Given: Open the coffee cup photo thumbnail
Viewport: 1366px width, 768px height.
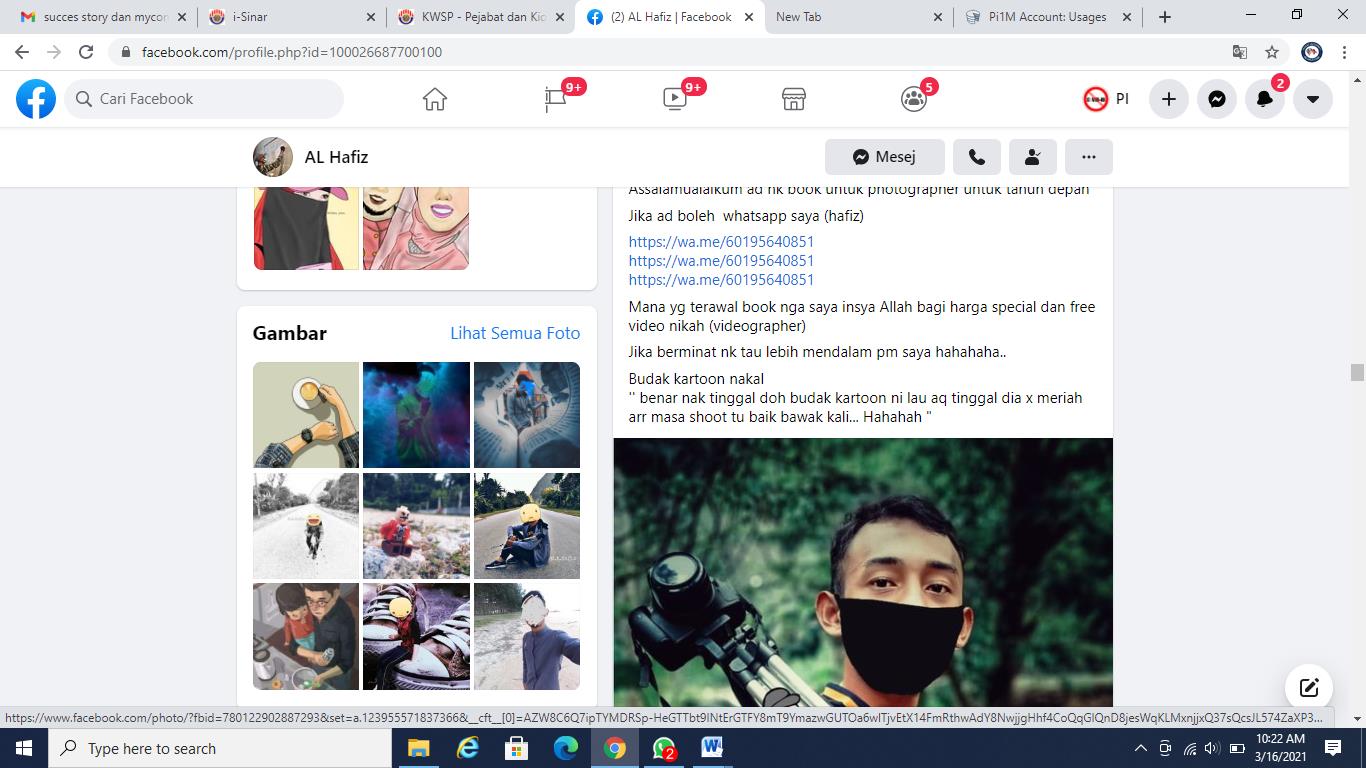Looking at the screenshot, I should (x=305, y=414).
